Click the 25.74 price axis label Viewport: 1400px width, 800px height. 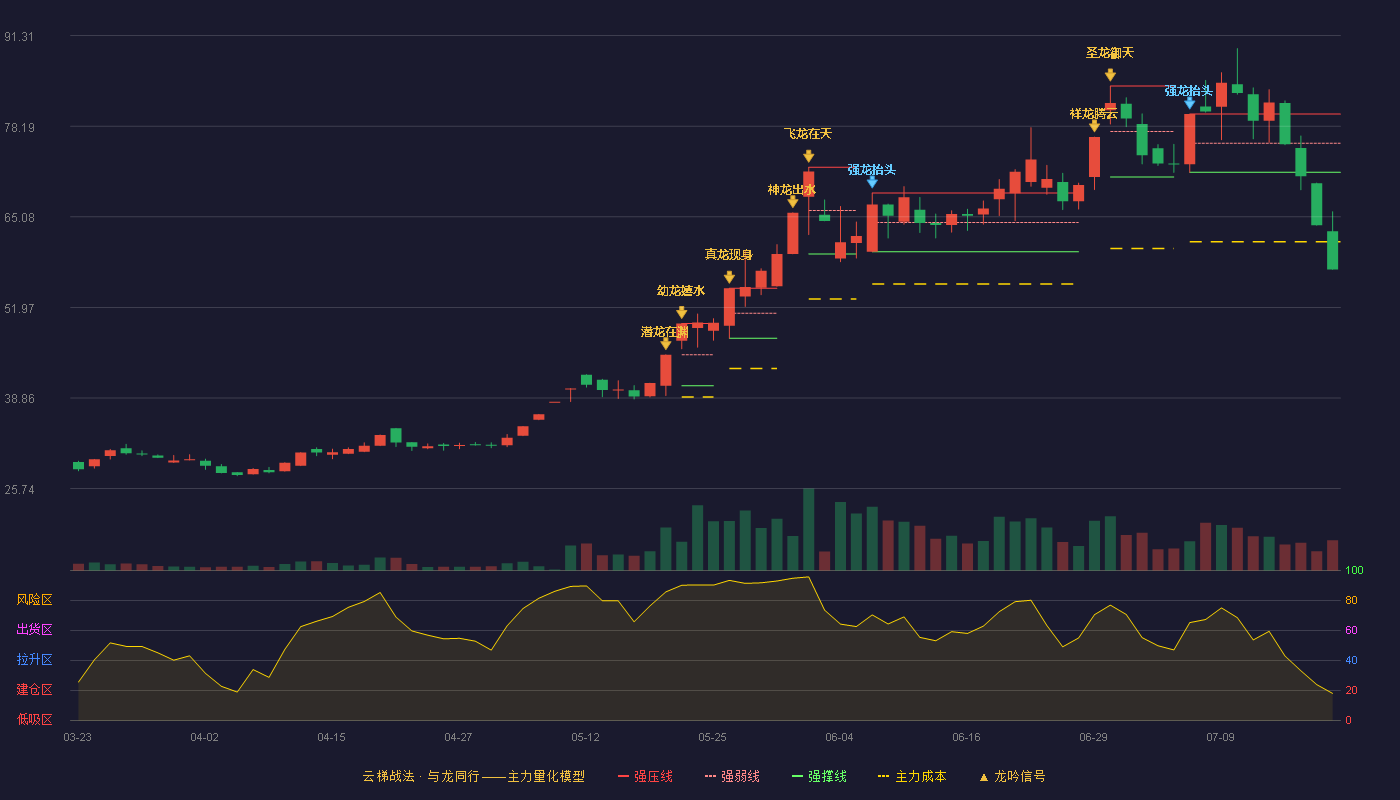tap(19, 490)
